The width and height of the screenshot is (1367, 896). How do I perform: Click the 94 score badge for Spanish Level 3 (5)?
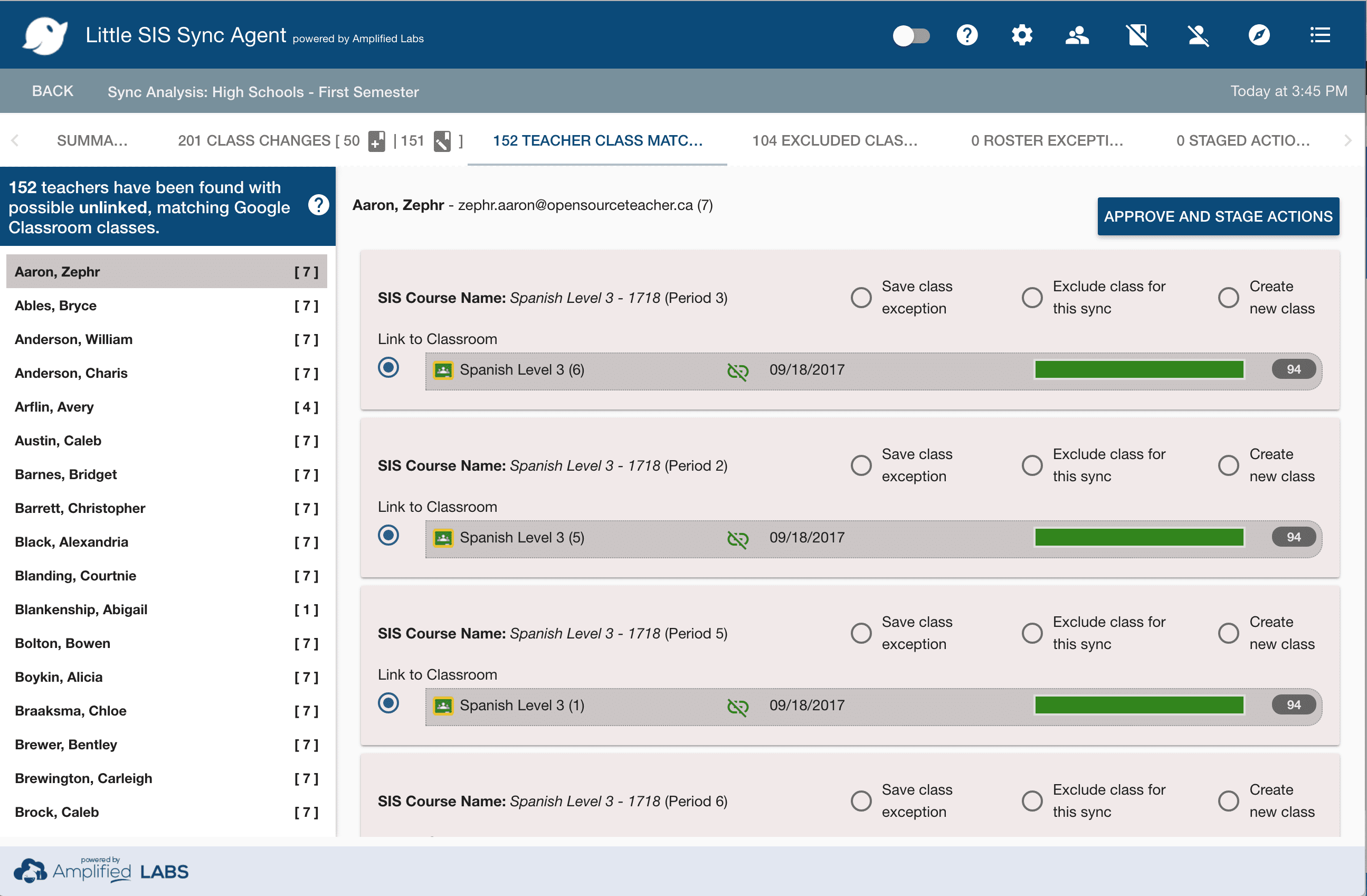click(x=1293, y=537)
